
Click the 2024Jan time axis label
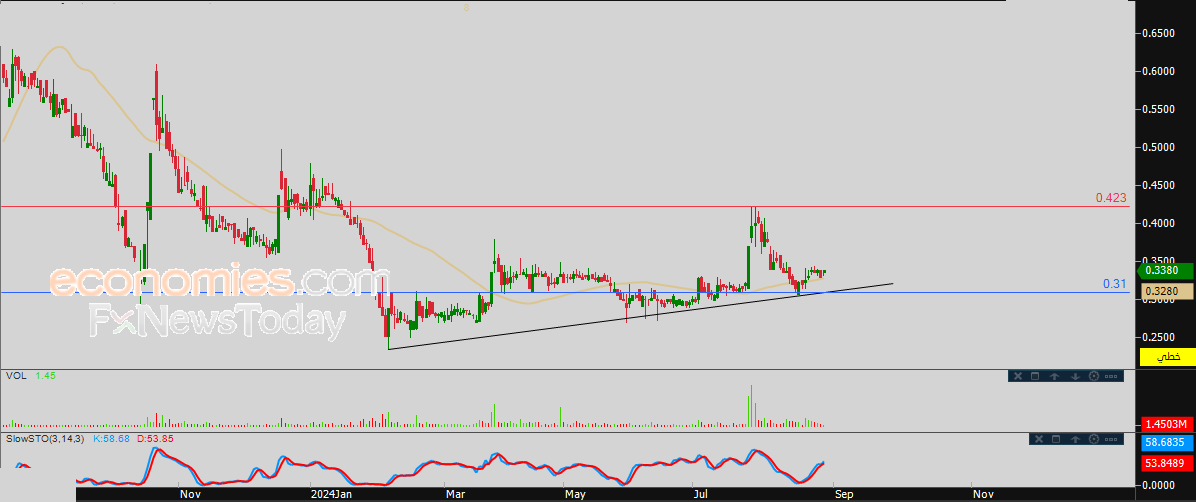(x=333, y=494)
